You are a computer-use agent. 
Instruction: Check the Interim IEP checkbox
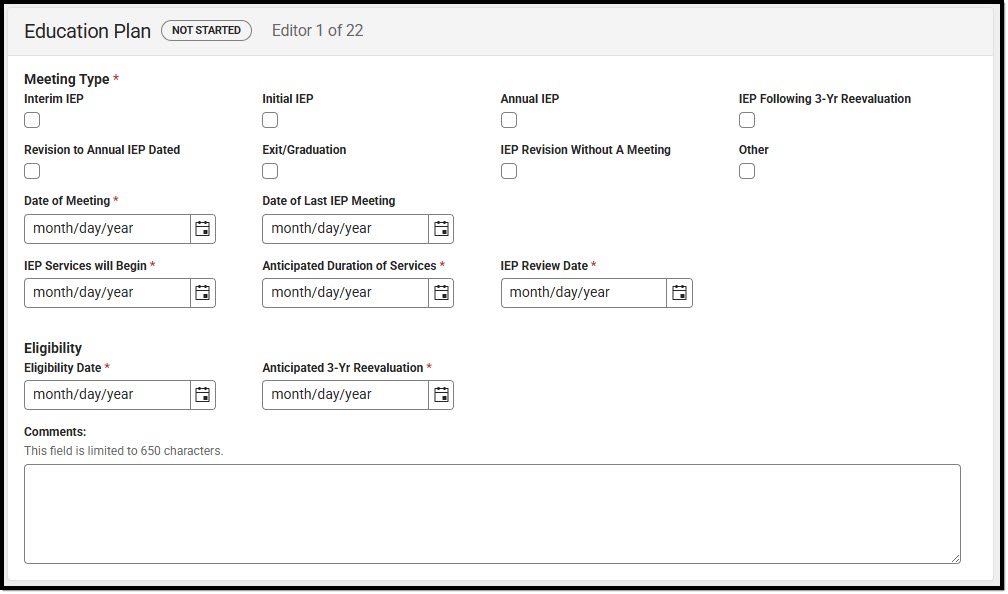(x=31, y=119)
